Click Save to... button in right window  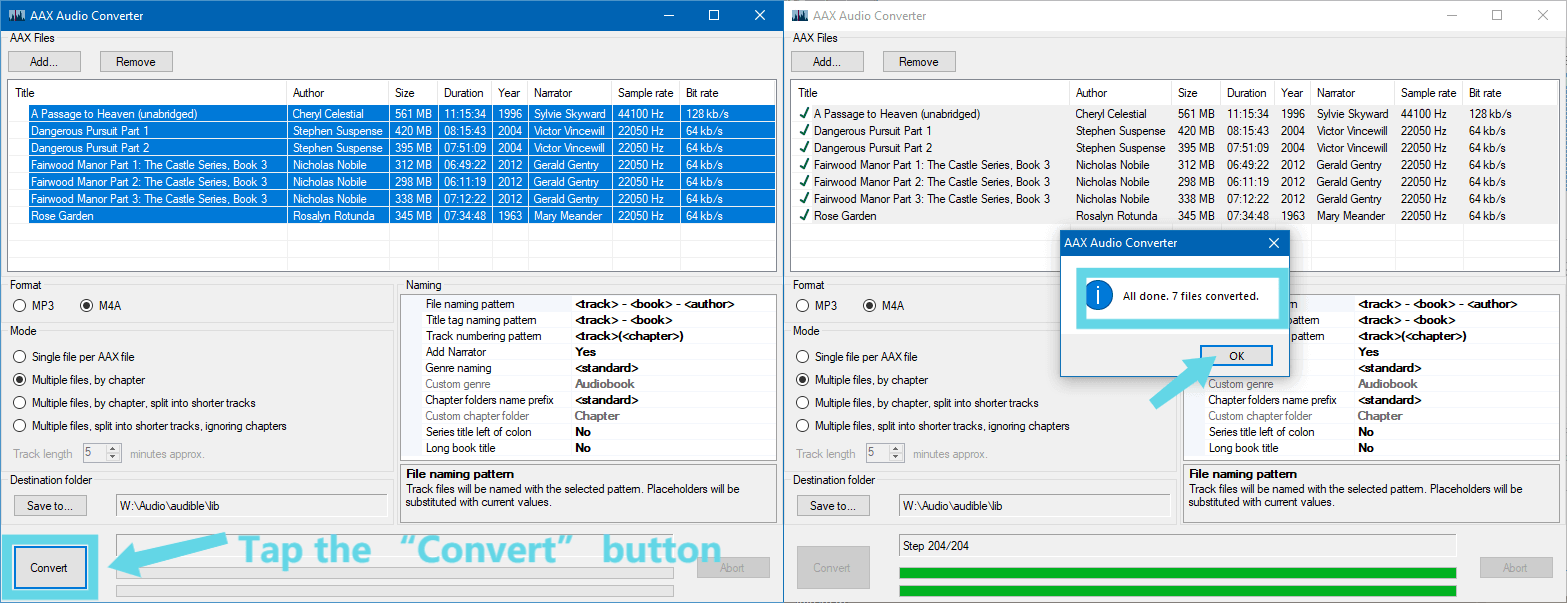coord(833,506)
